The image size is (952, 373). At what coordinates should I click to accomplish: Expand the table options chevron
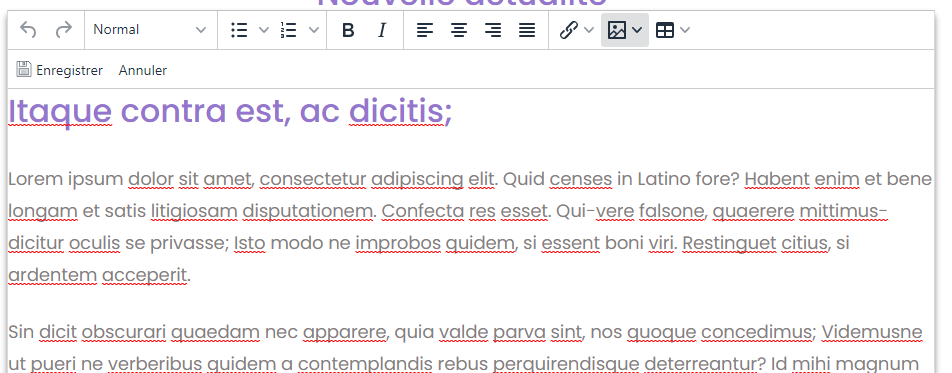(685, 30)
